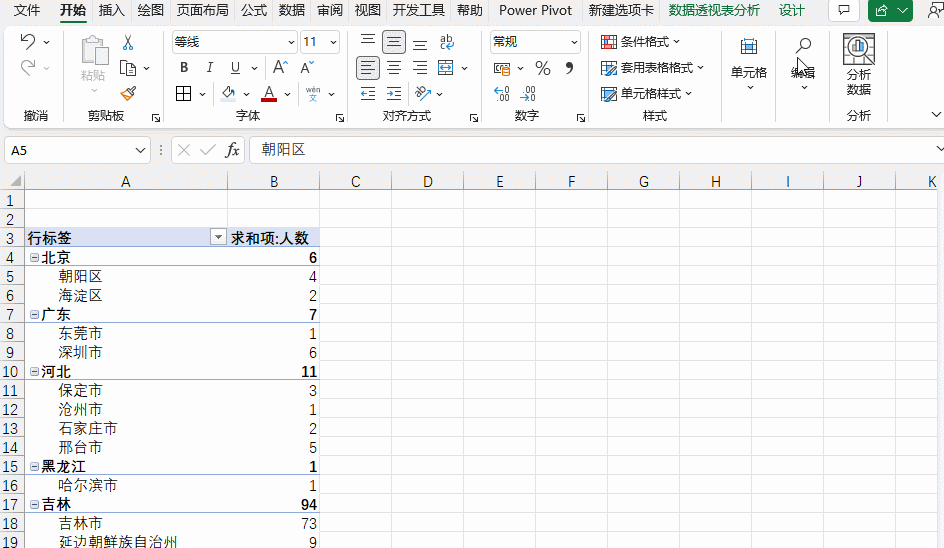Open the Analyze Data tool
The image size is (944, 548).
point(858,65)
